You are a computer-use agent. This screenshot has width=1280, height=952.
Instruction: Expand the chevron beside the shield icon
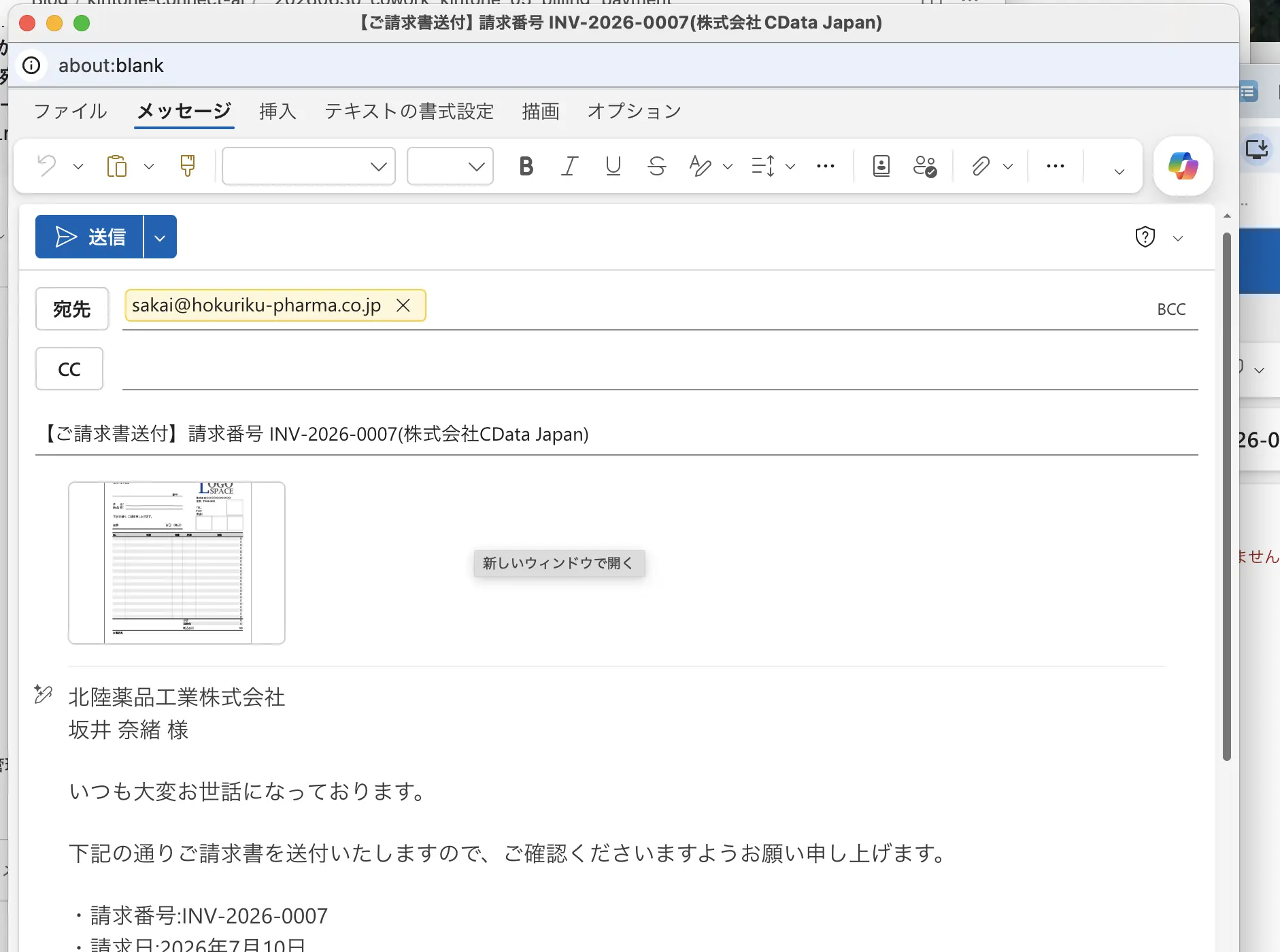1178,238
